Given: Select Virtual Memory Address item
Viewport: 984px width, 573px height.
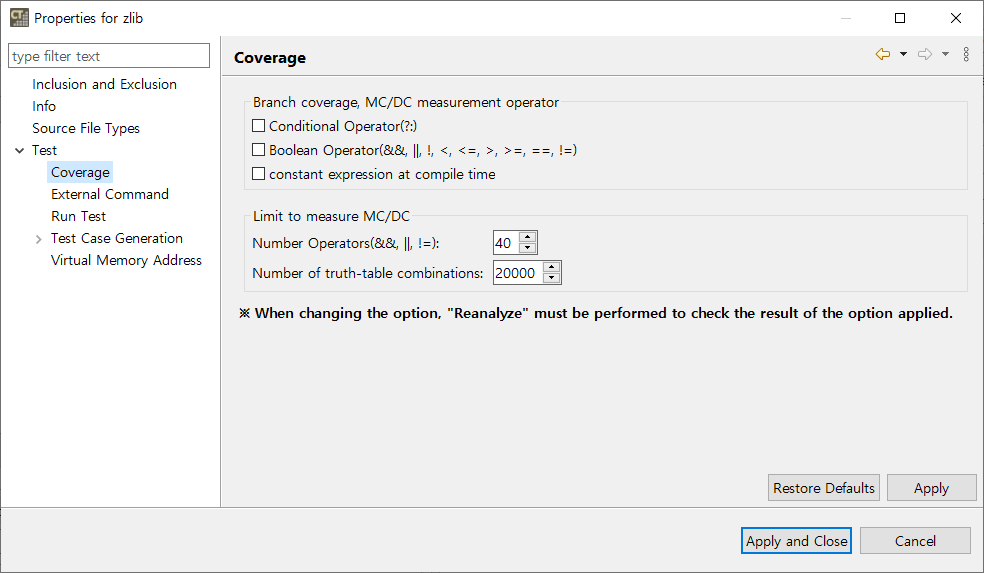Looking at the screenshot, I should (x=126, y=260).
